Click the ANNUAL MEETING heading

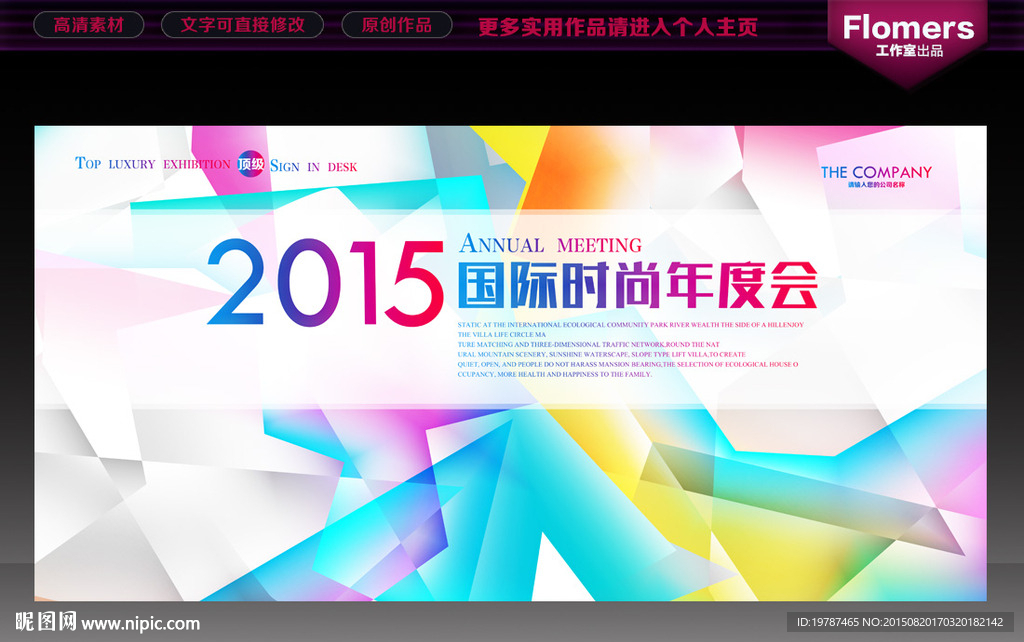[x=551, y=244]
